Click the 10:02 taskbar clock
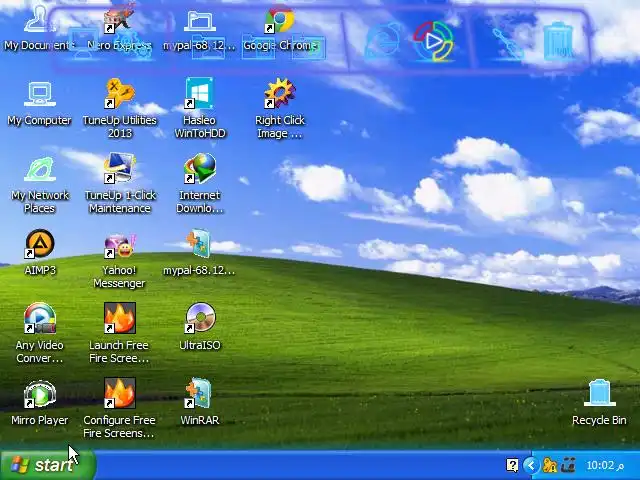This screenshot has width=640, height=480. [x=605, y=465]
